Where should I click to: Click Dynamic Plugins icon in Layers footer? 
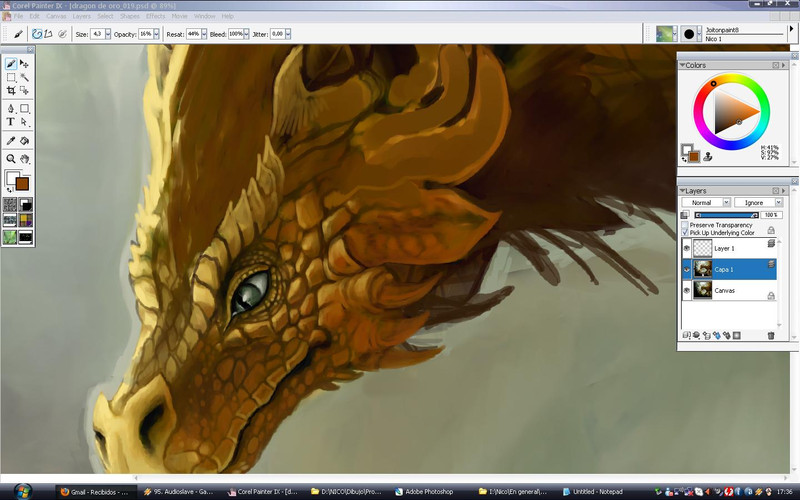tap(696, 335)
